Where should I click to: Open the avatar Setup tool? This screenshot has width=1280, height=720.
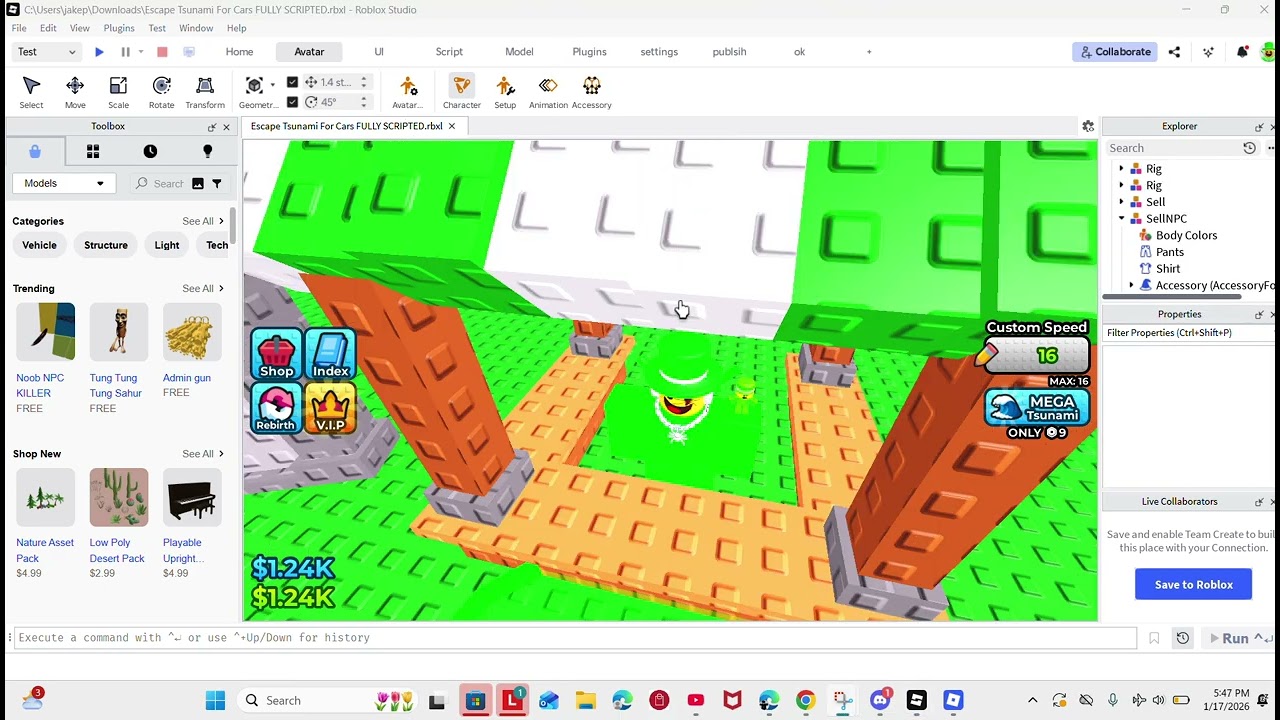tap(505, 92)
